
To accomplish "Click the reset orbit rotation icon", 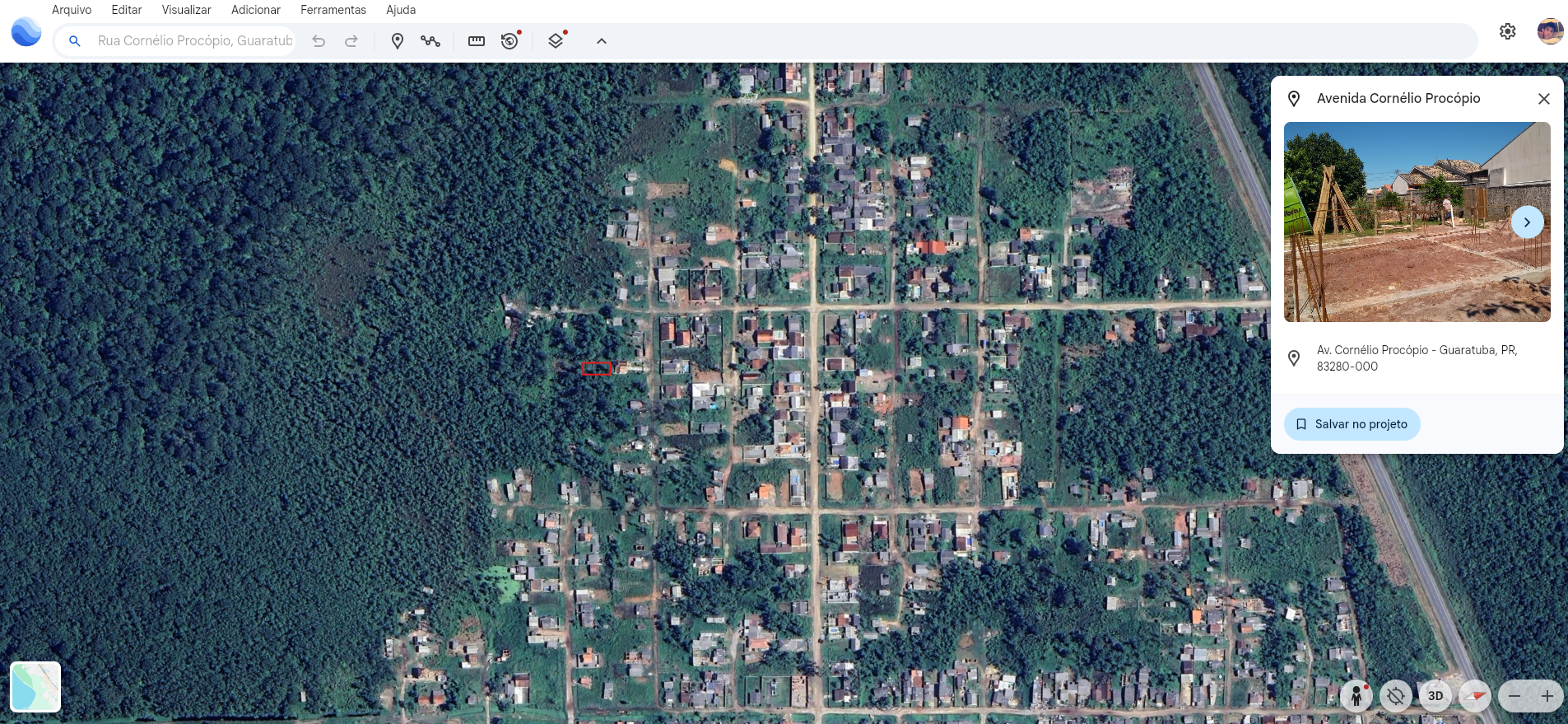I will pyautogui.click(x=1396, y=696).
